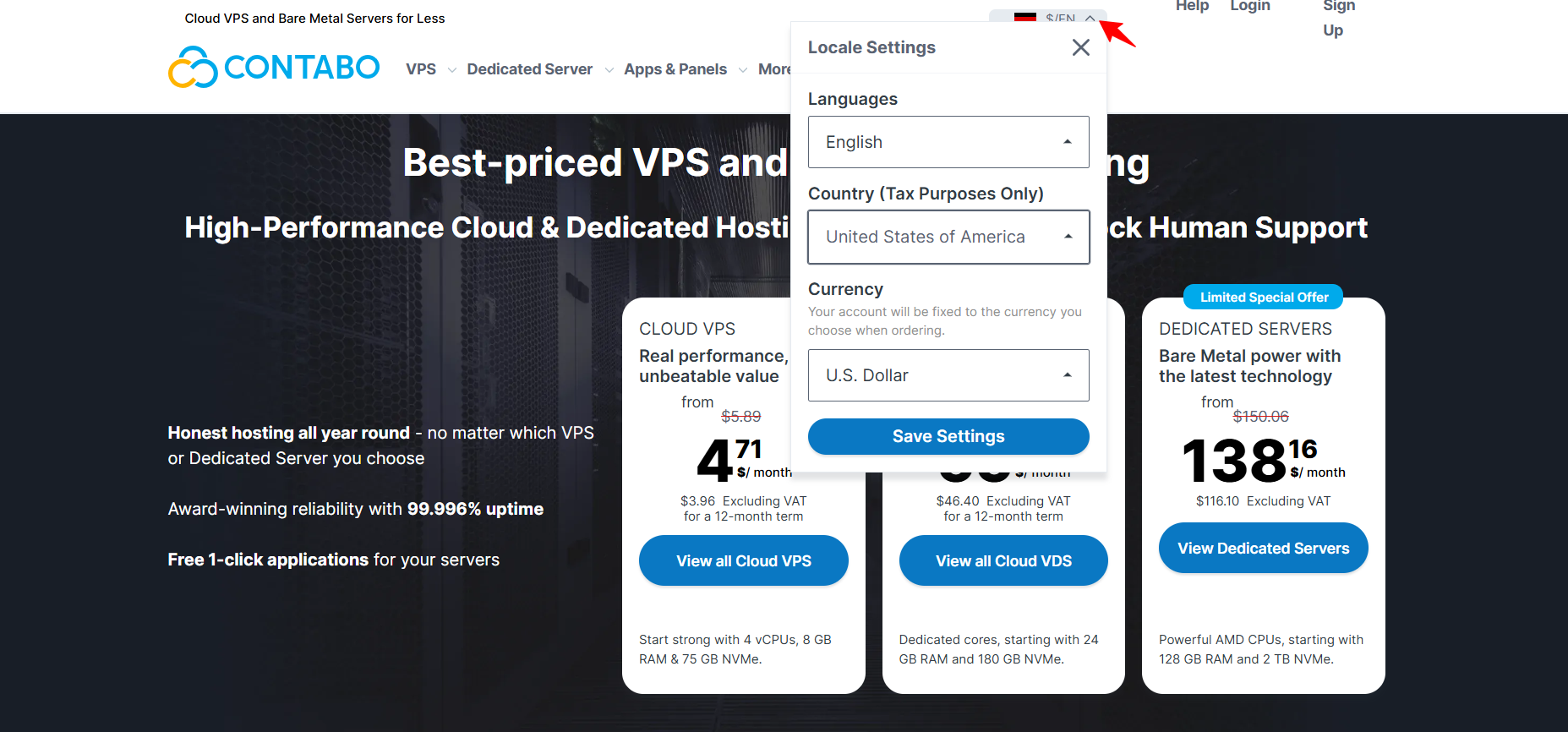The width and height of the screenshot is (1568, 732).
Task: Click the Help link
Action: [1193, 6]
